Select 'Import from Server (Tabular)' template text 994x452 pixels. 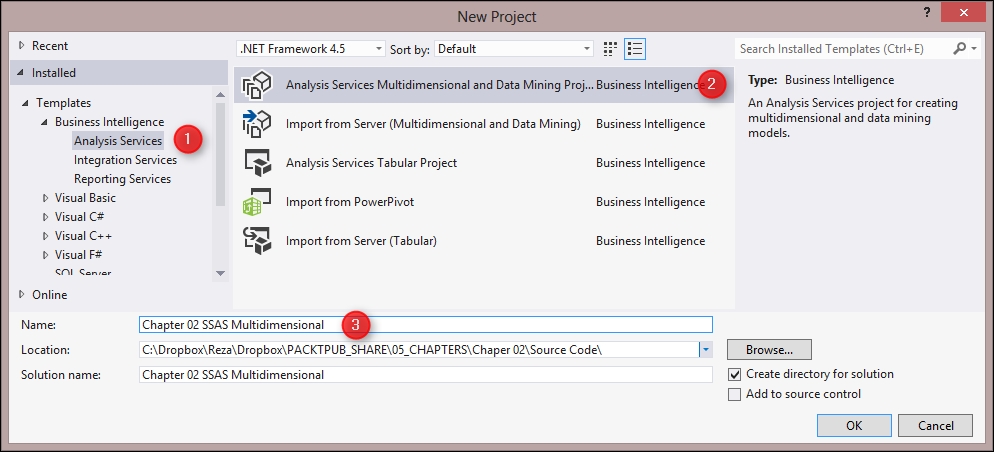(x=361, y=241)
